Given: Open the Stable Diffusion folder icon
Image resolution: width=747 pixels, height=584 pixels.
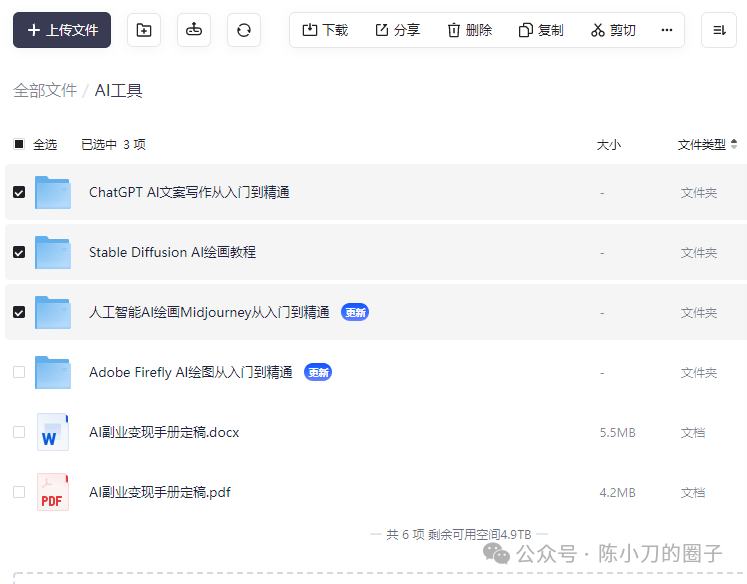Looking at the screenshot, I should pos(53,252).
